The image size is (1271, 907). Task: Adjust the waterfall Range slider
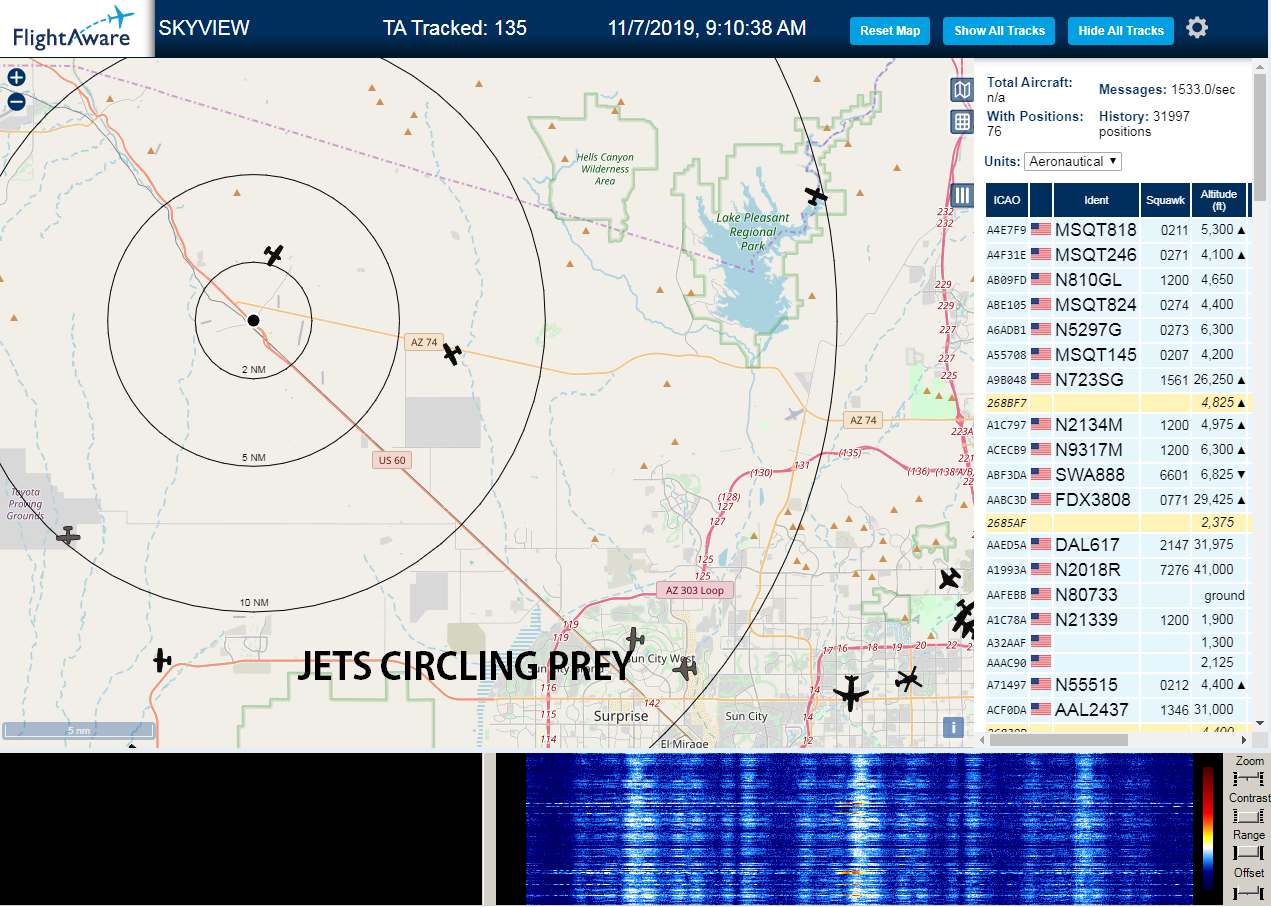[1248, 852]
